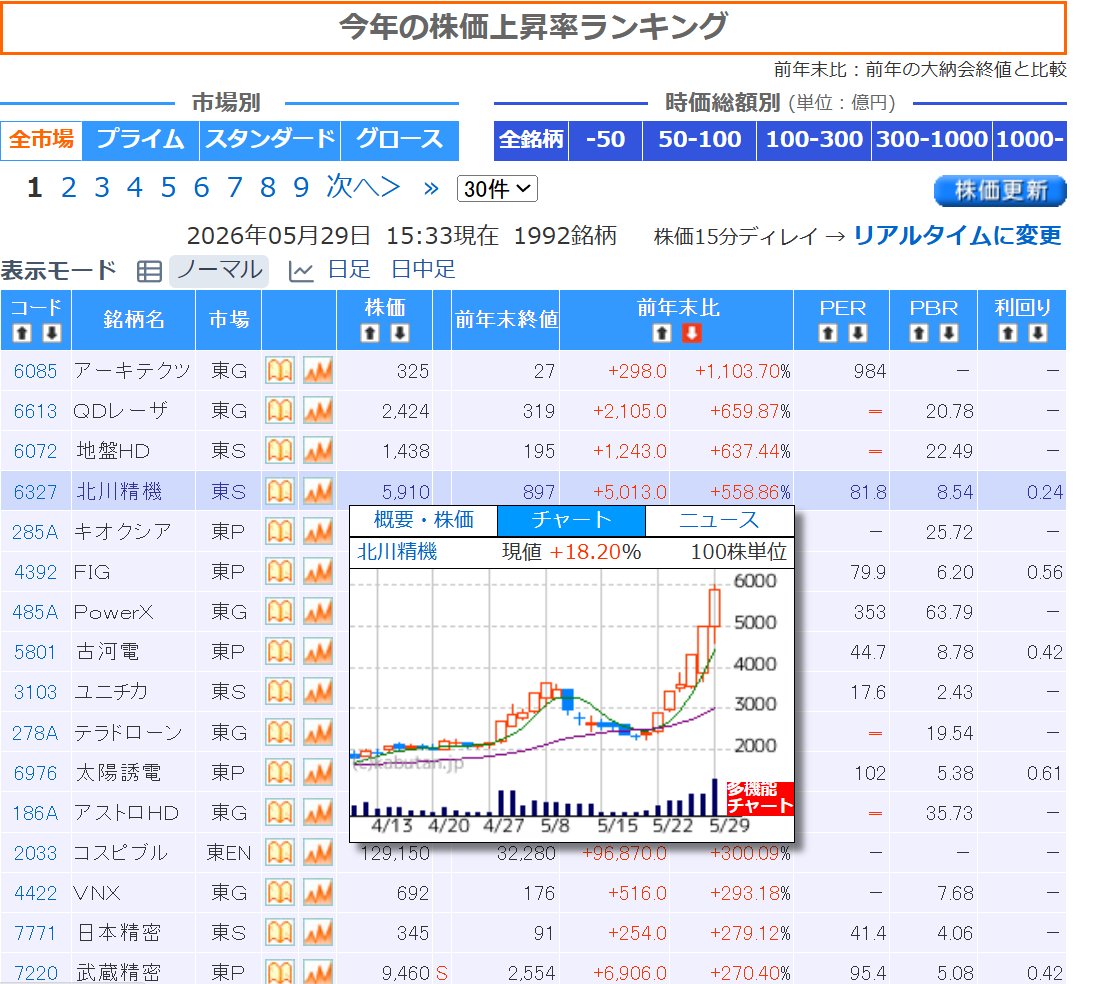The image size is (1100, 984).
Task: Open 30件 results-per-page dropdown
Action: click(497, 189)
